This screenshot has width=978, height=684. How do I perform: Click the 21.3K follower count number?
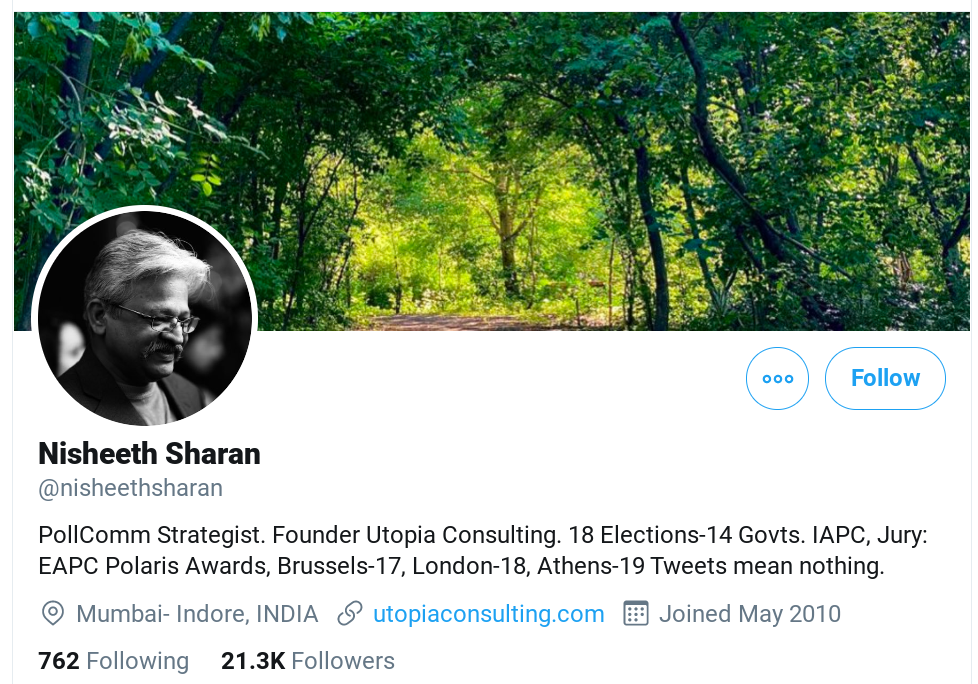tap(253, 661)
